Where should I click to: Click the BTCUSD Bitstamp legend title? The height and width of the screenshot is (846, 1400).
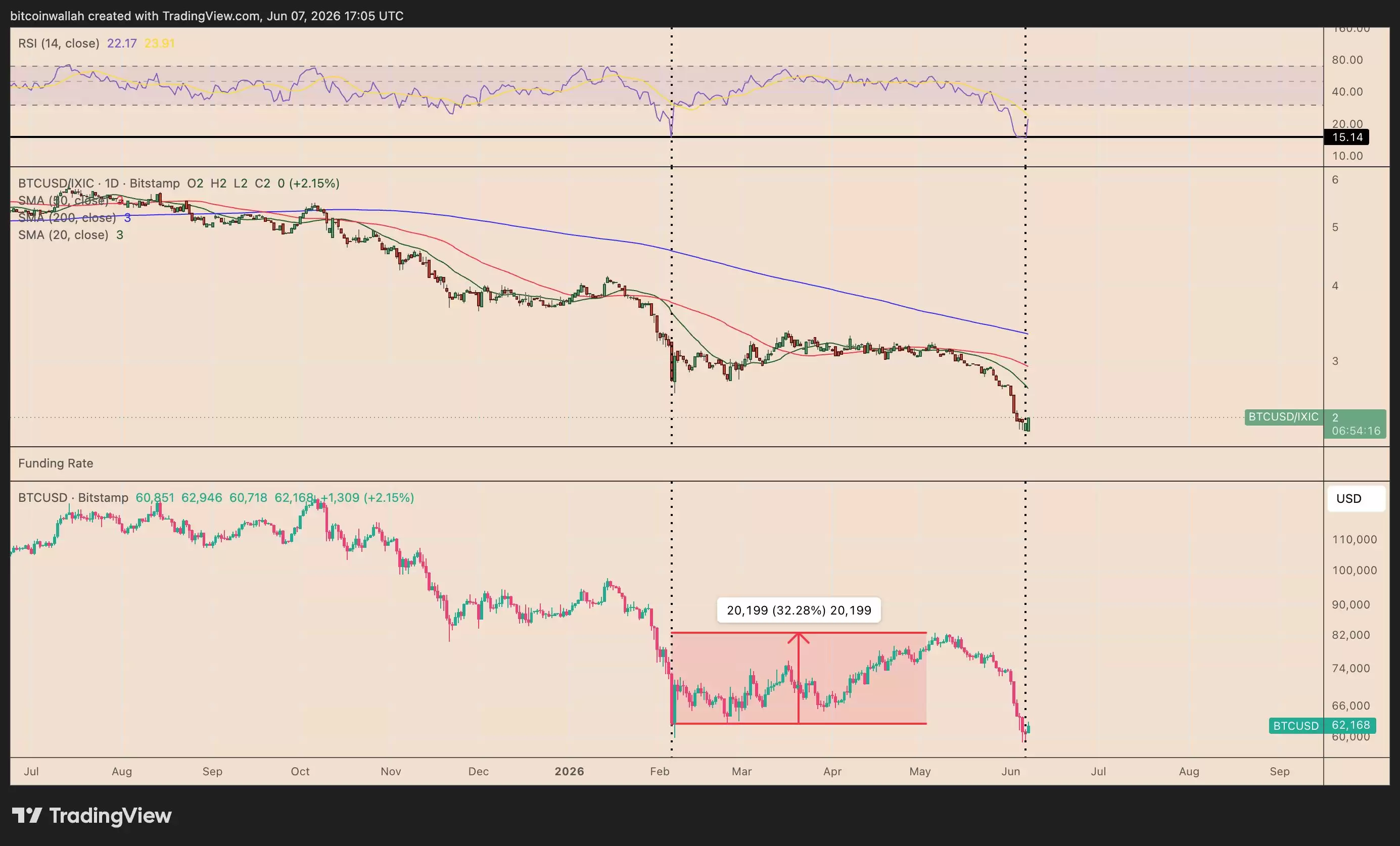coord(73,498)
